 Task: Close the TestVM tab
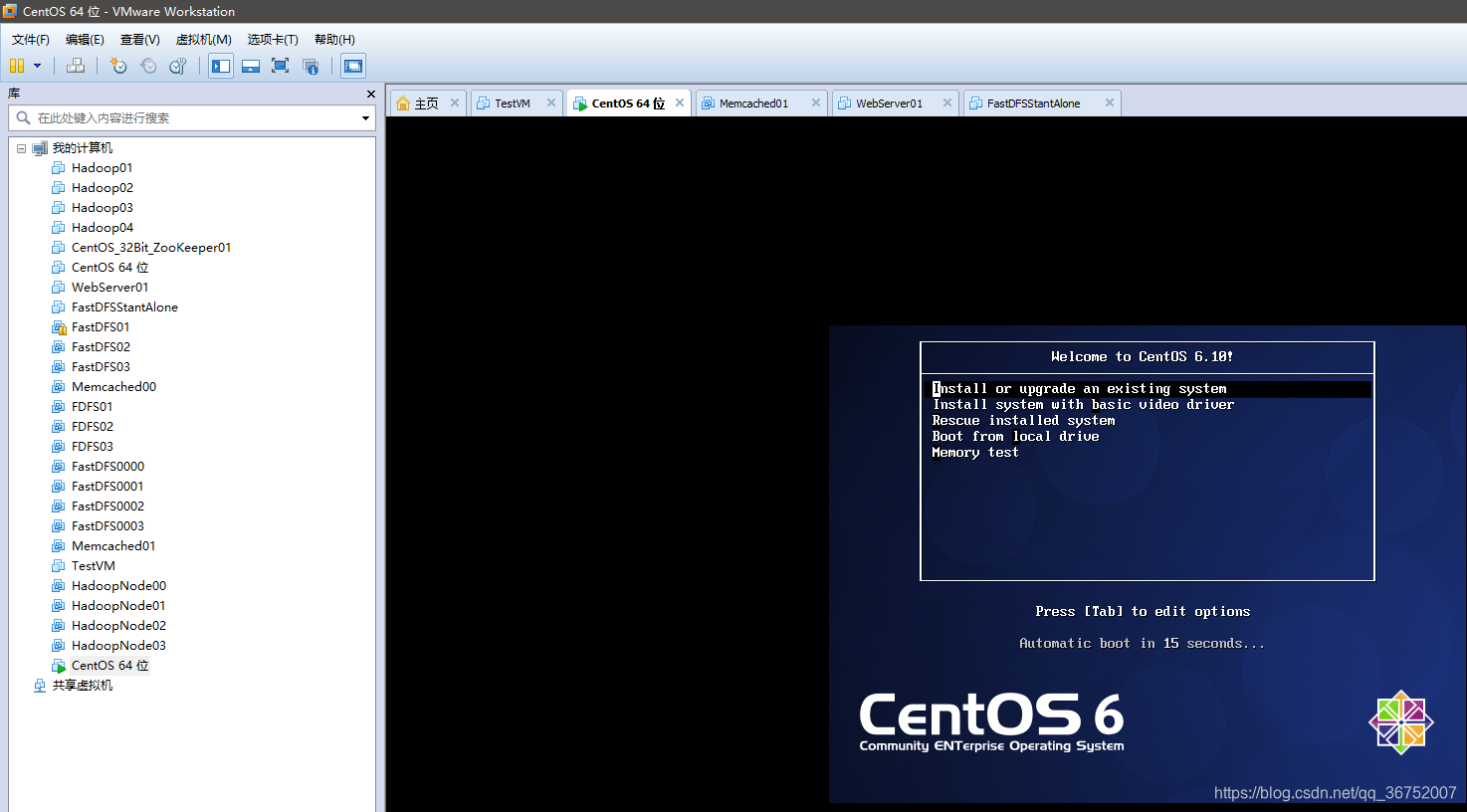click(551, 102)
